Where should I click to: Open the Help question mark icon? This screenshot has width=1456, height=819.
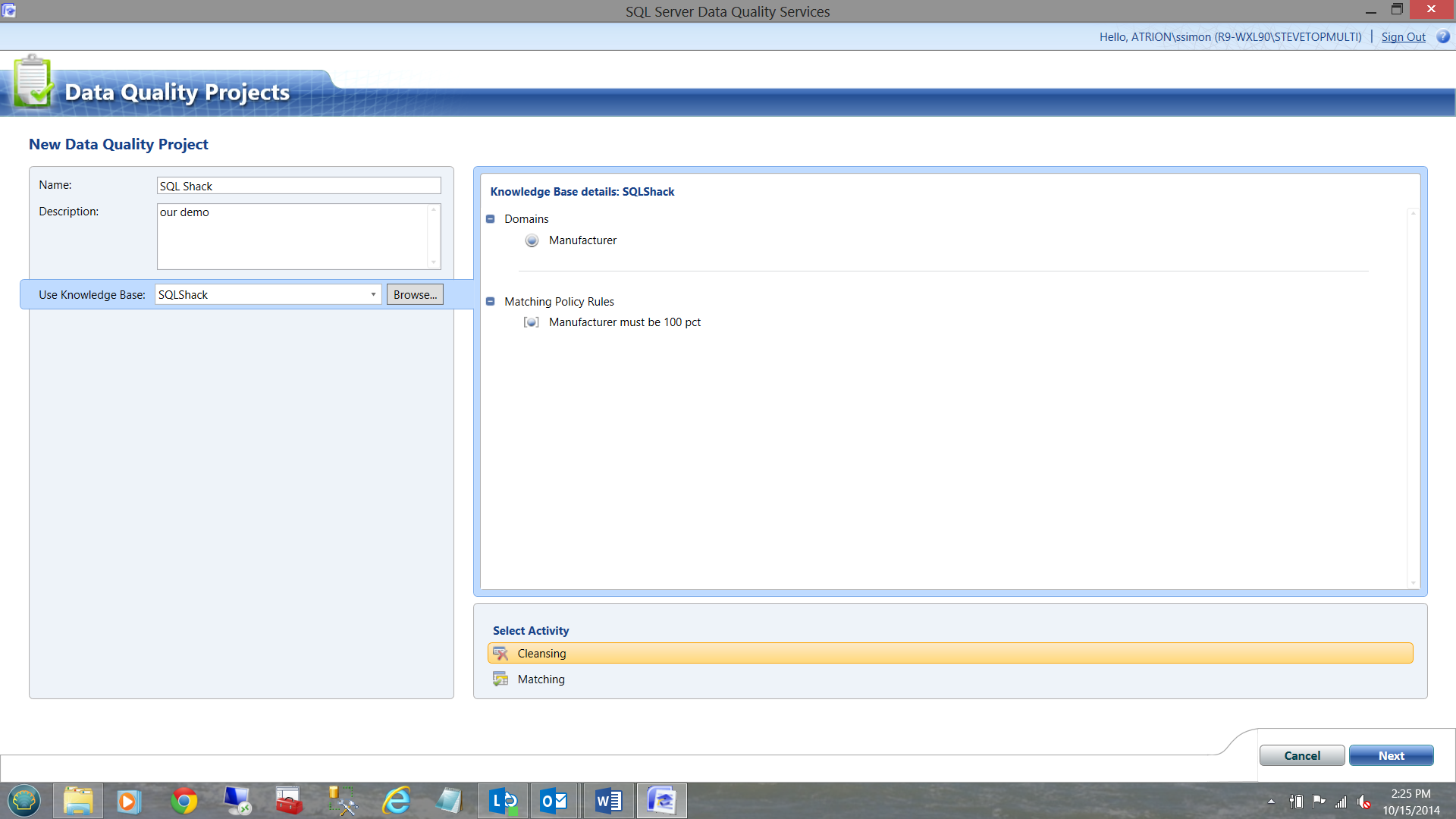(1443, 36)
